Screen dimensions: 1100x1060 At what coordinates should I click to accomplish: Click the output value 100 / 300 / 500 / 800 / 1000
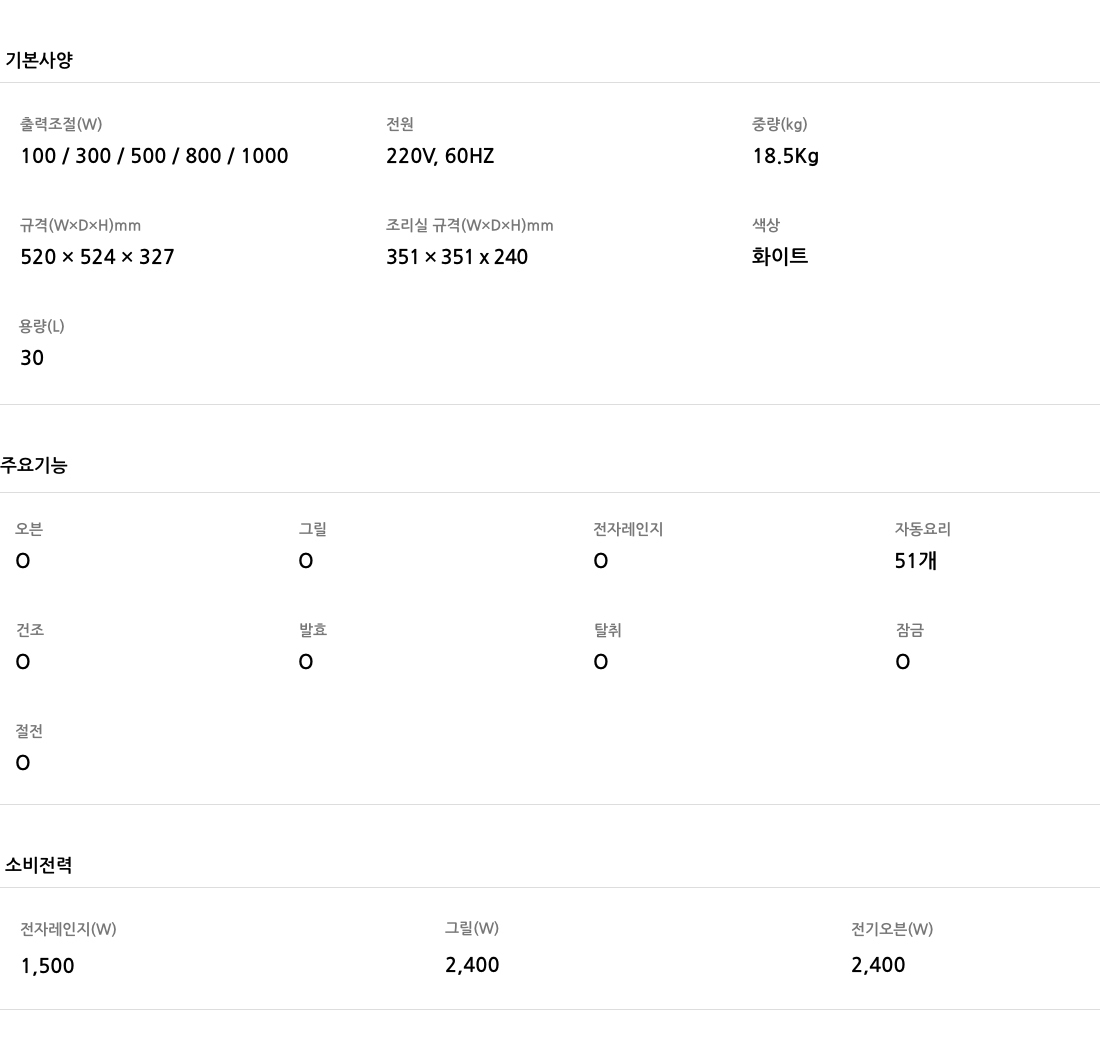[x=154, y=156]
